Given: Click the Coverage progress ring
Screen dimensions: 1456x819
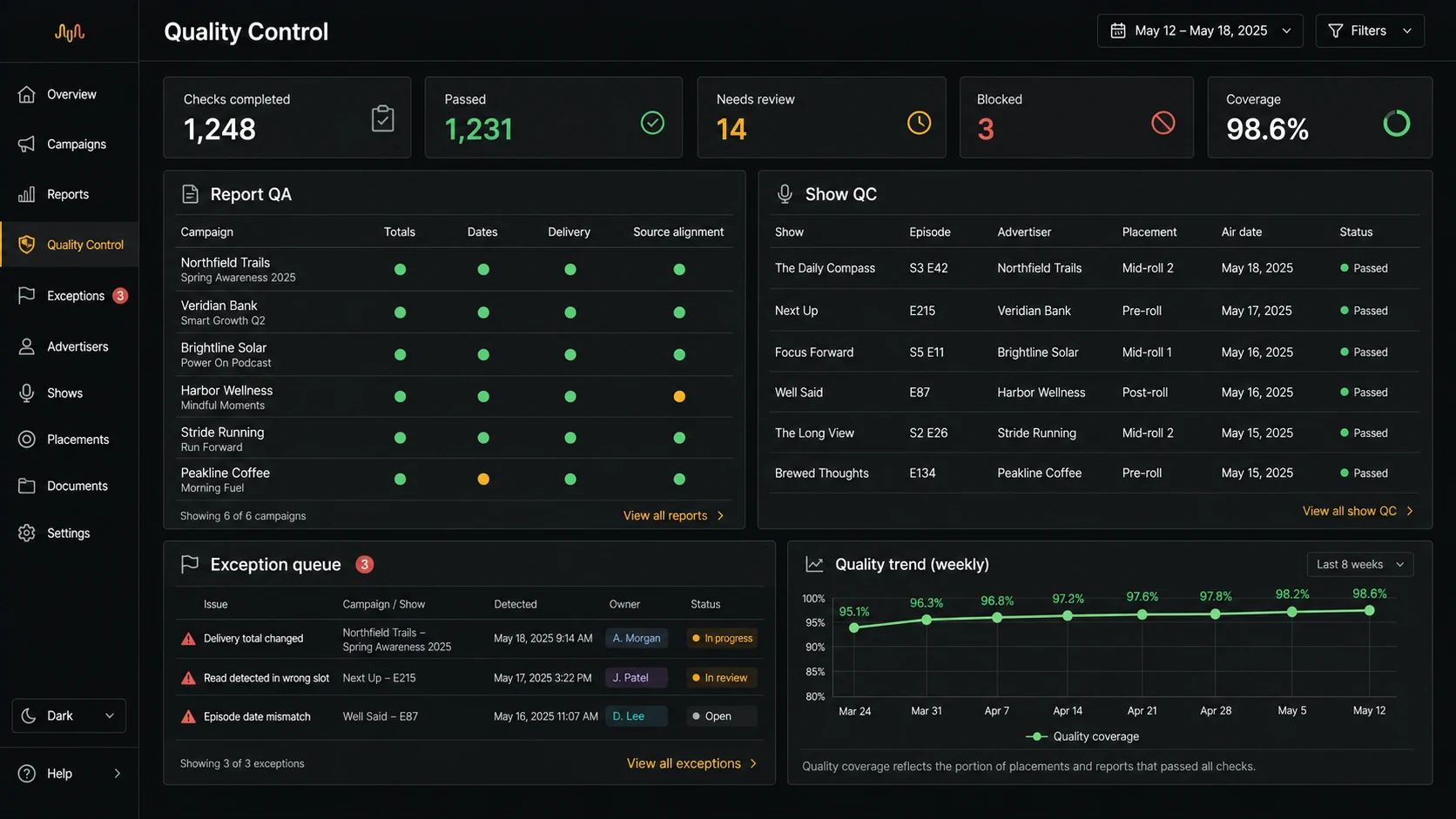Looking at the screenshot, I should [1396, 124].
